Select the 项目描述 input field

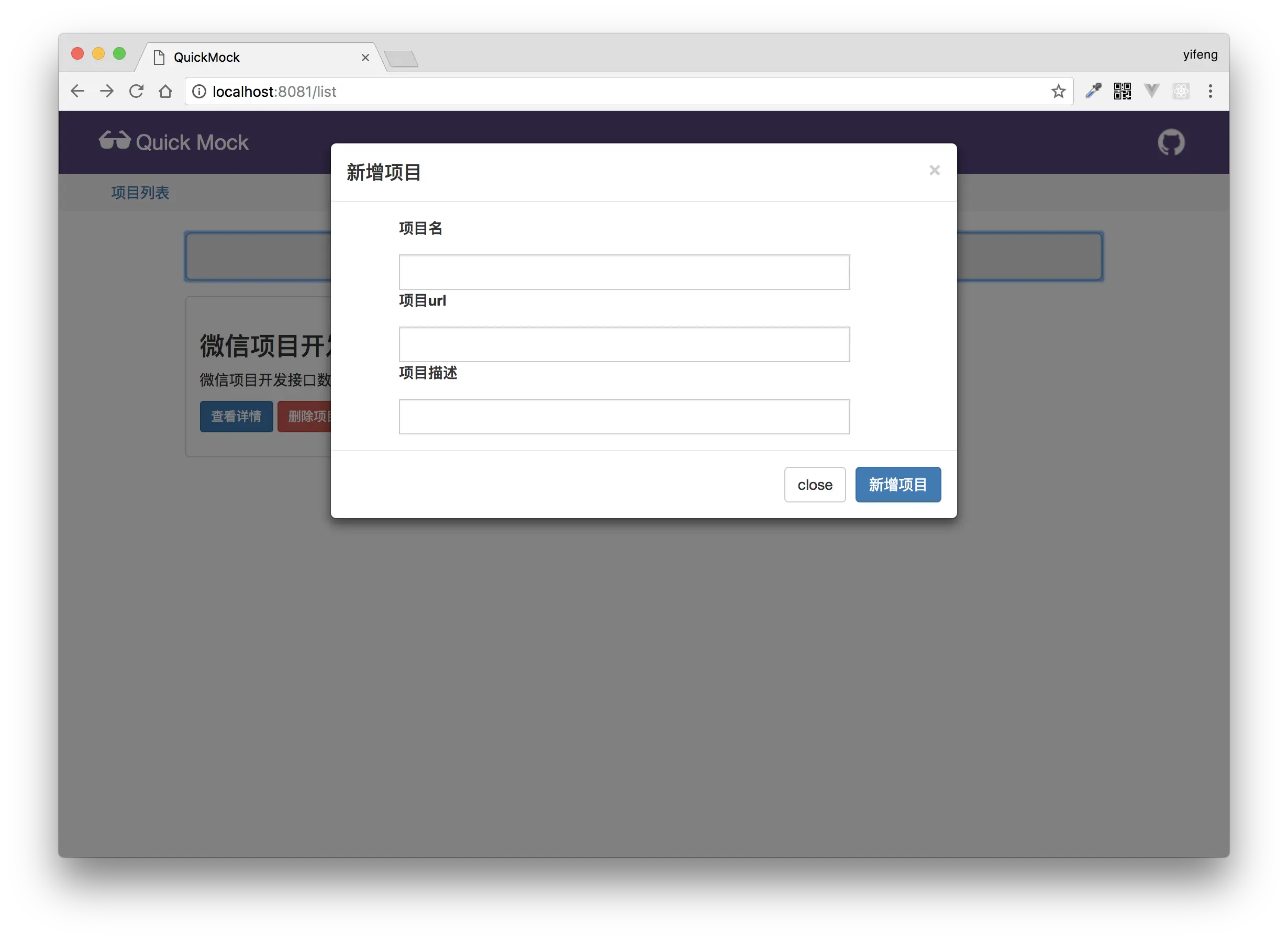[624, 417]
